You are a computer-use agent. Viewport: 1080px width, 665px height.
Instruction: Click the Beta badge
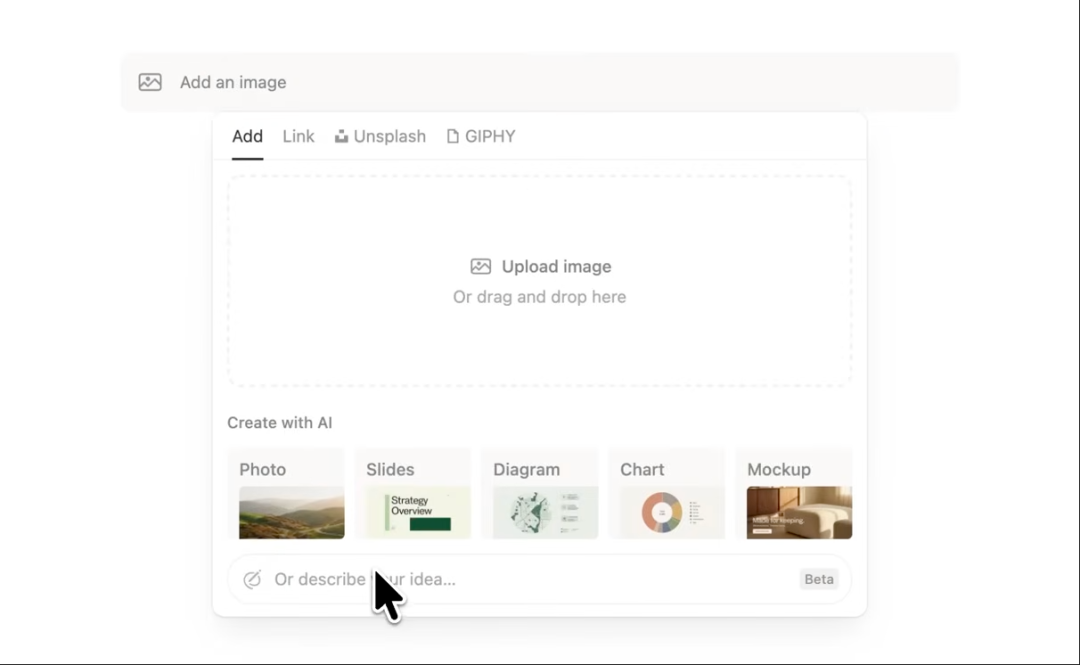819,580
